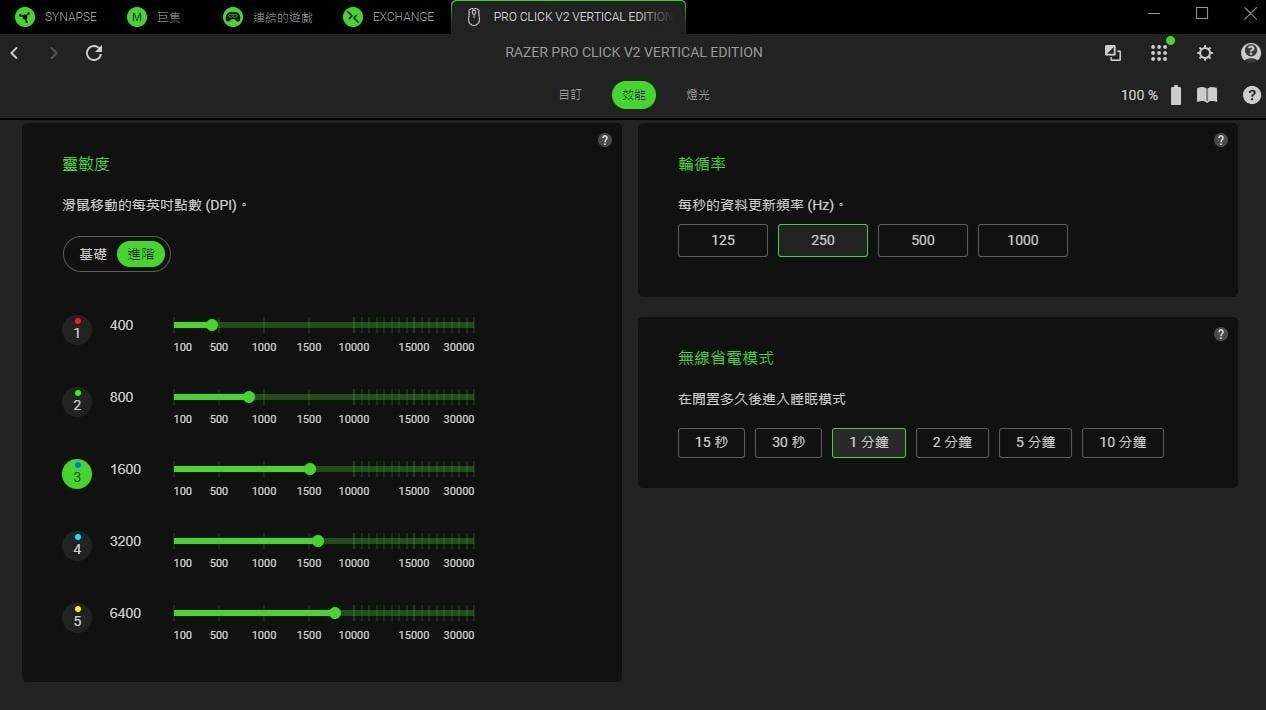
Task: Switch to the 燈光 lighting tab
Action: pyautogui.click(x=698, y=95)
